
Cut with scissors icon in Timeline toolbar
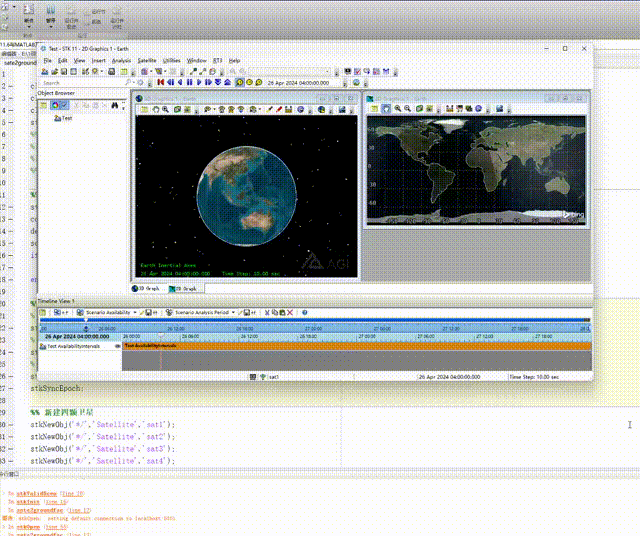[x=267, y=313]
